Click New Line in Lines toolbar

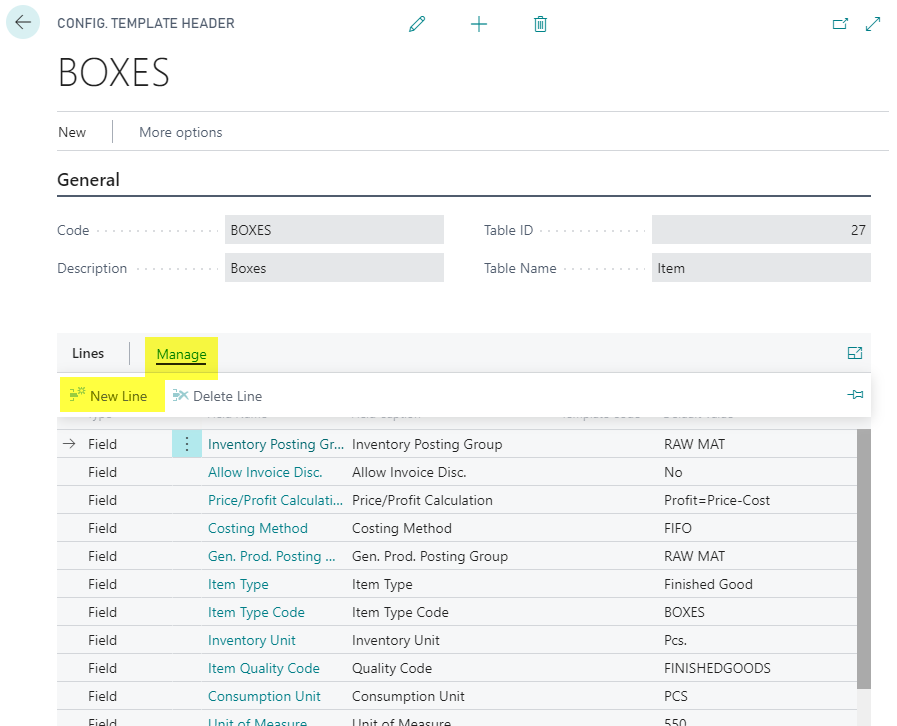108,396
